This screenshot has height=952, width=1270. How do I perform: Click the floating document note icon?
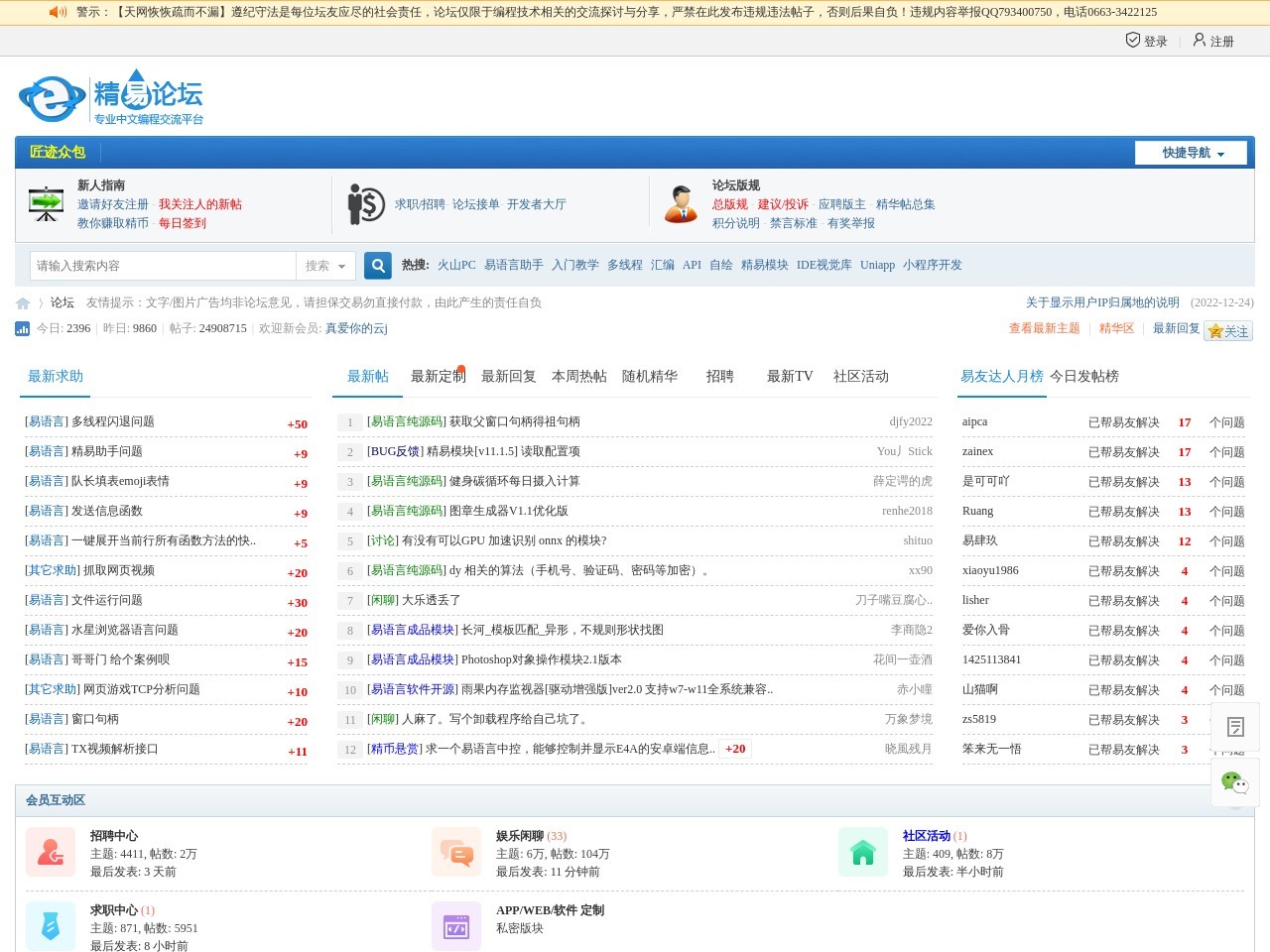pyautogui.click(x=1235, y=727)
